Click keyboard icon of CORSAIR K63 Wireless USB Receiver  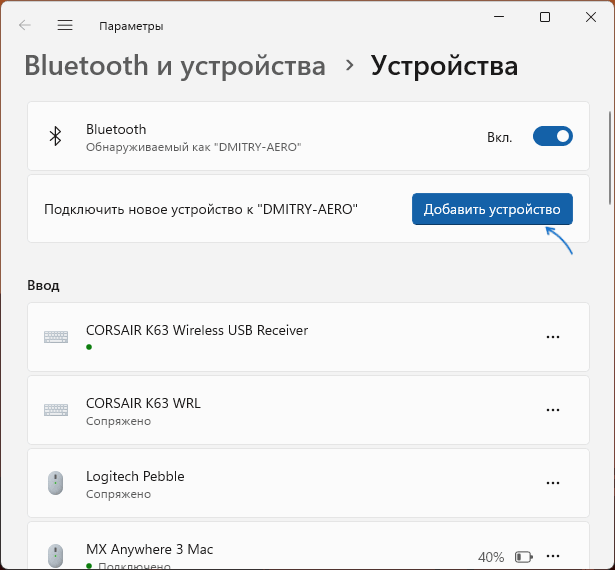point(56,337)
